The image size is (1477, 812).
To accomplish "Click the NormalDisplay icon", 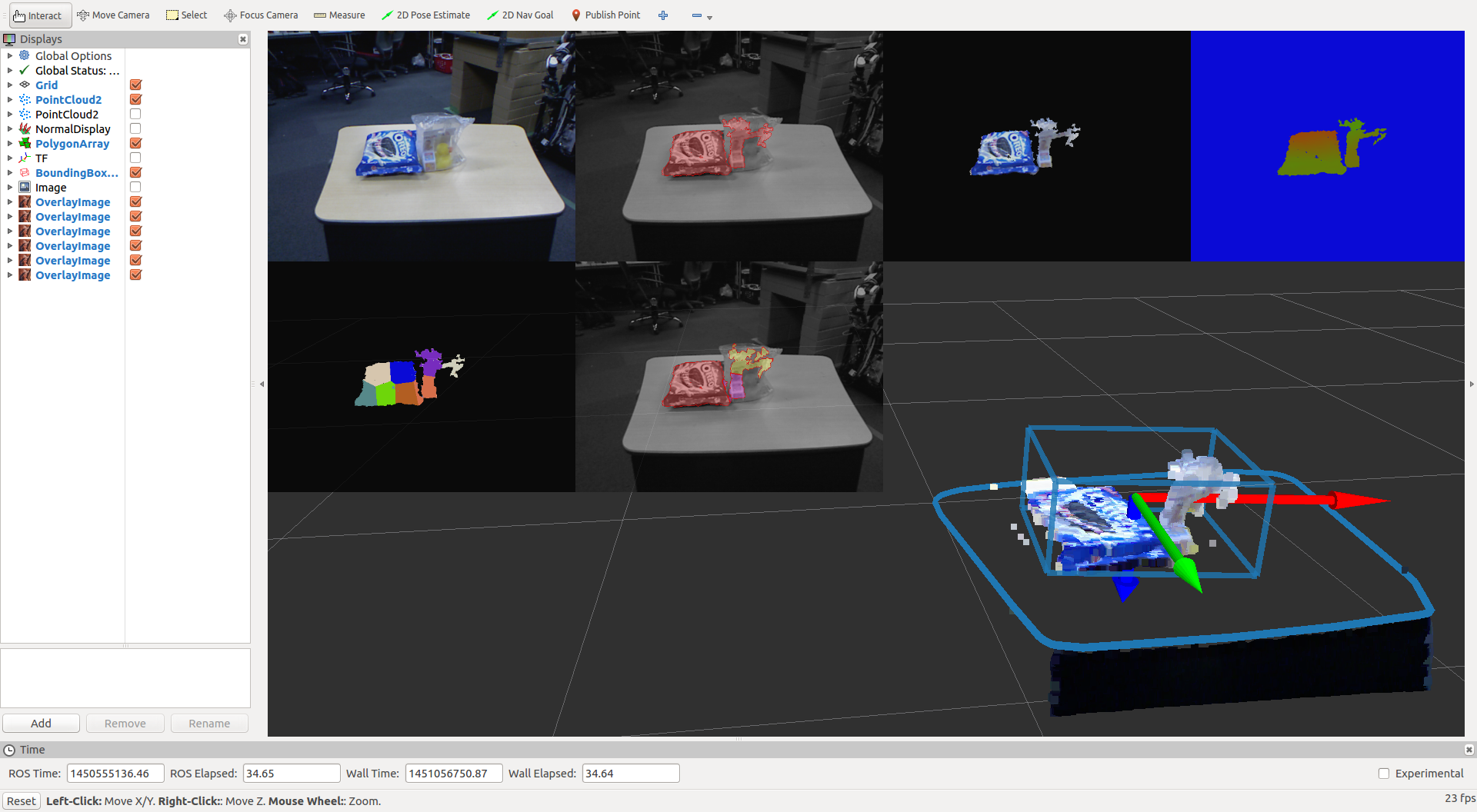I will point(25,128).
